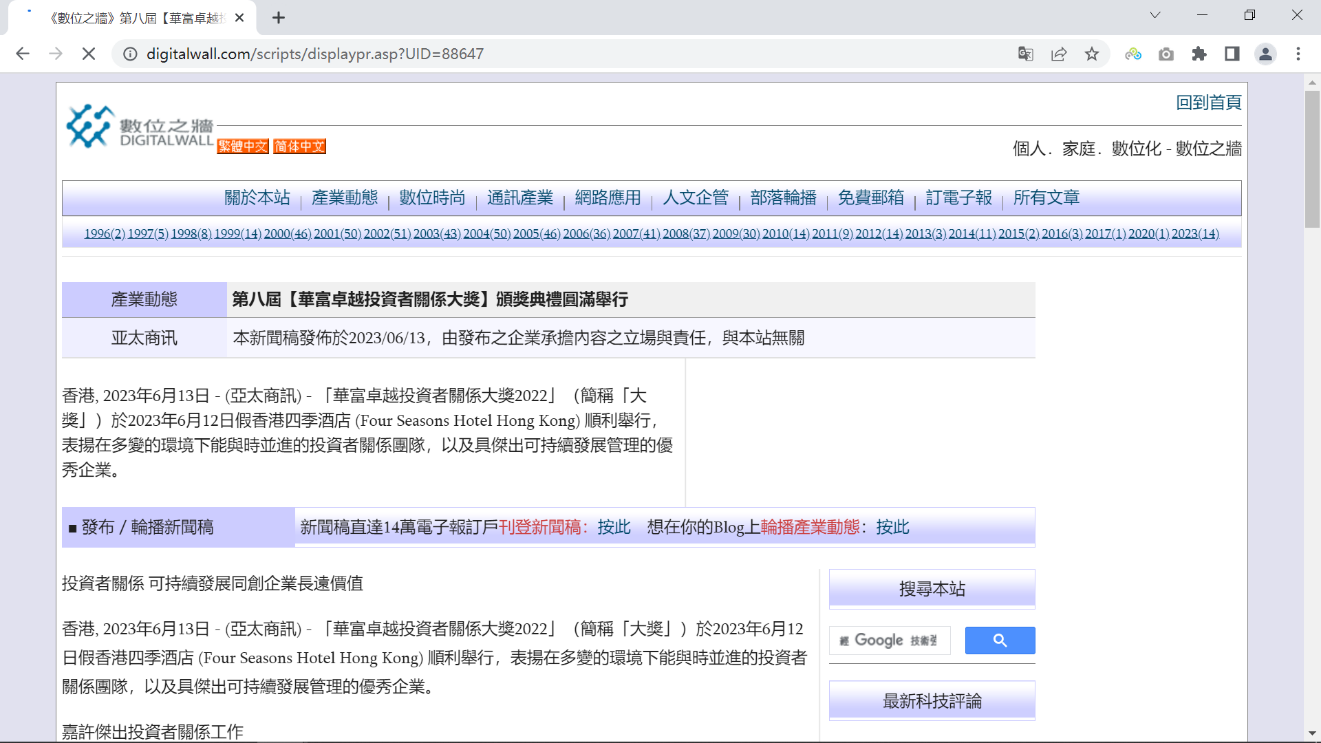1321x743 pixels.
Task: Click the DigitalWall logo
Action: pyautogui.click(x=139, y=127)
